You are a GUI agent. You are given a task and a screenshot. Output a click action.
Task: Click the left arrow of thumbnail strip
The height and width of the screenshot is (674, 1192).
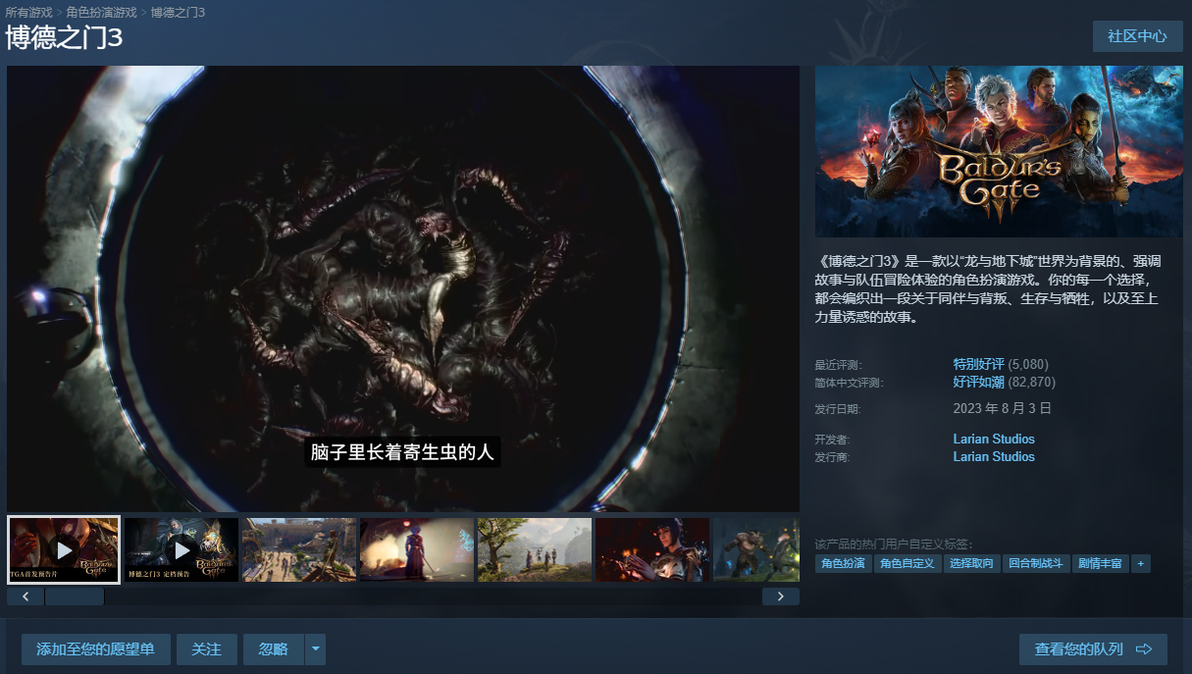[x=26, y=596]
